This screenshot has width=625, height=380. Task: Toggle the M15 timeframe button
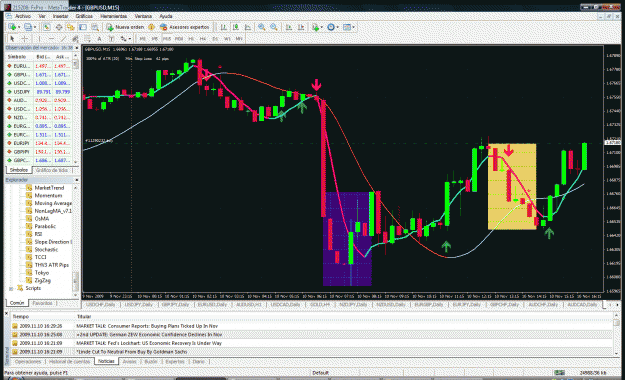pos(167,39)
